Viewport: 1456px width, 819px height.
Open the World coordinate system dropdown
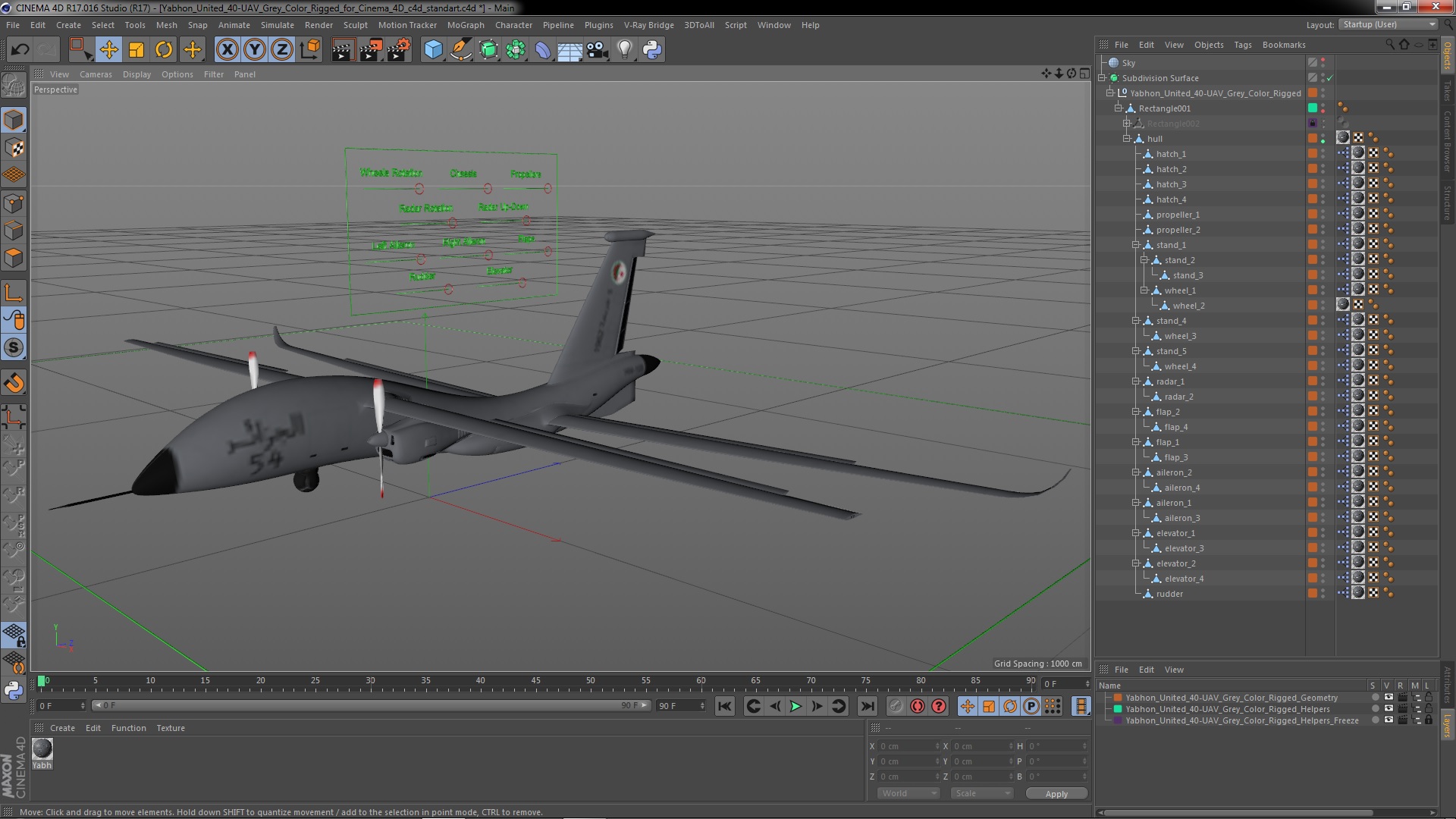tap(908, 793)
